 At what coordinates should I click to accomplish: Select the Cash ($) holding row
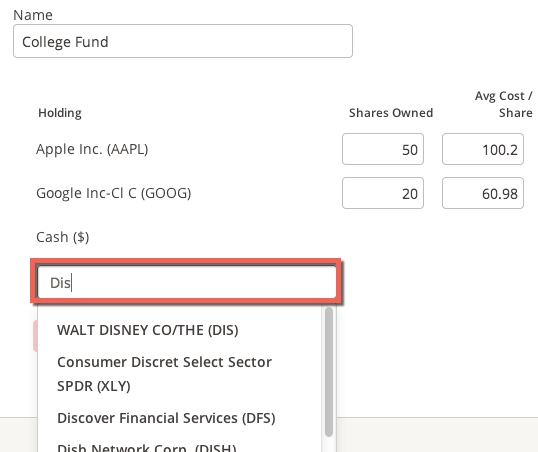tap(62, 237)
